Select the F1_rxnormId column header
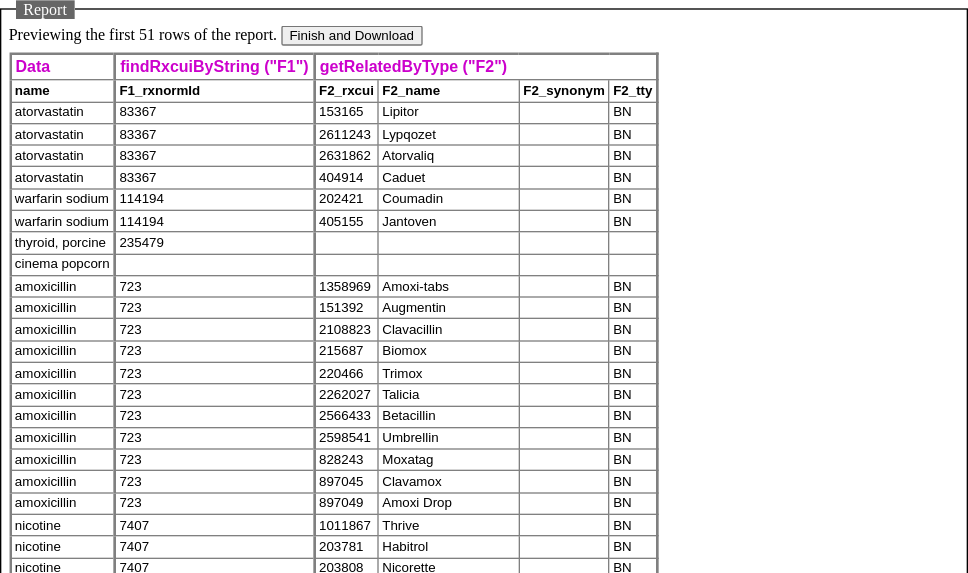This screenshot has width=968, height=573. coord(214,91)
